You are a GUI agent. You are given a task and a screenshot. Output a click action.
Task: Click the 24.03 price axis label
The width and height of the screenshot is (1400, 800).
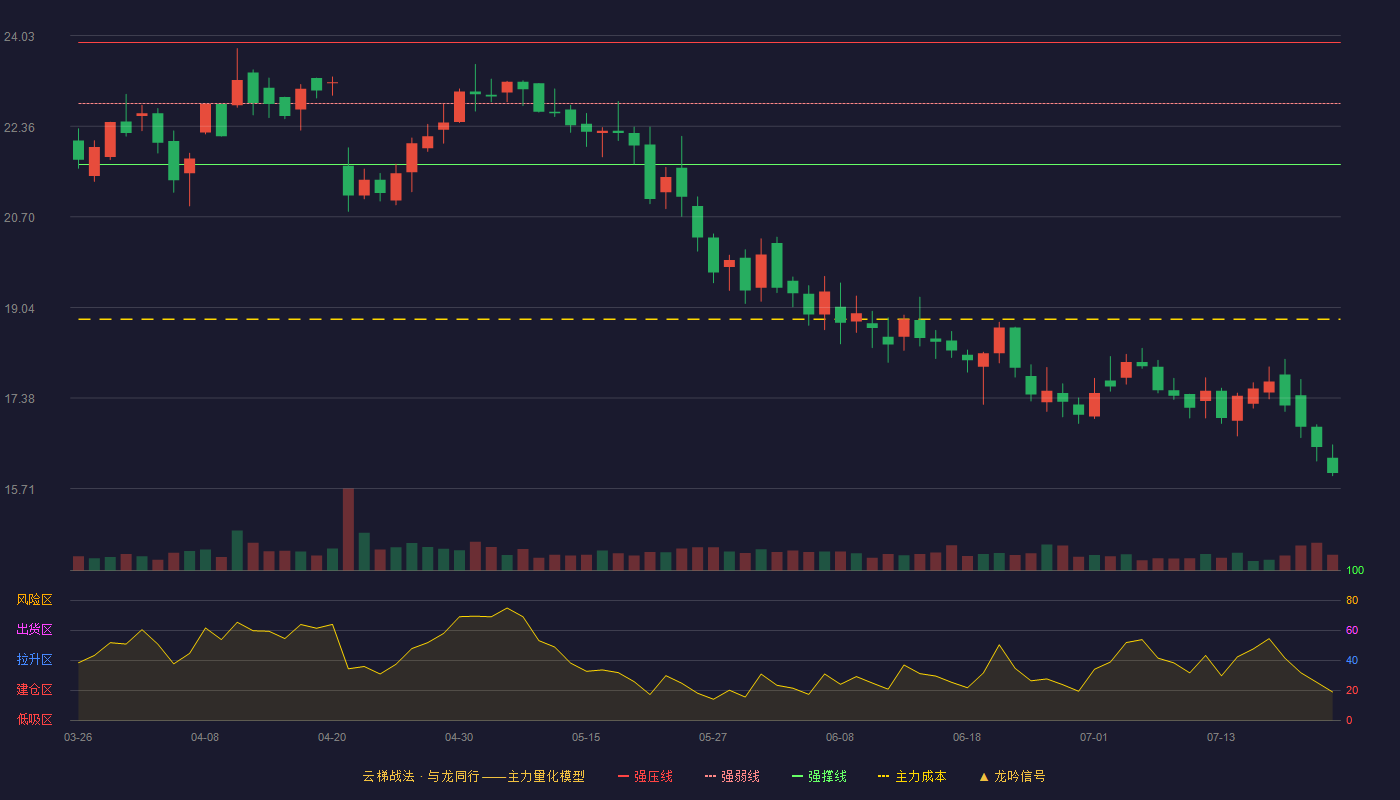click(x=19, y=37)
